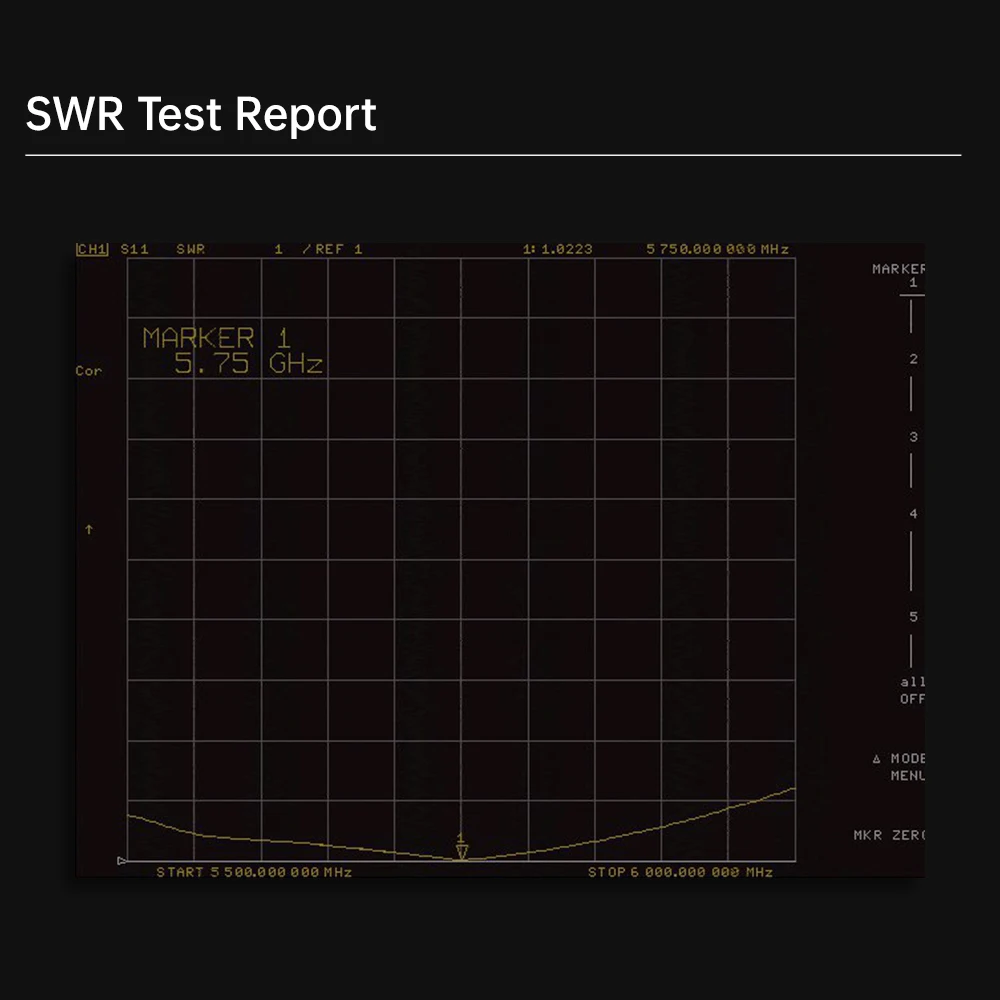Click the up arrow indicator left of graph

[88, 529]
